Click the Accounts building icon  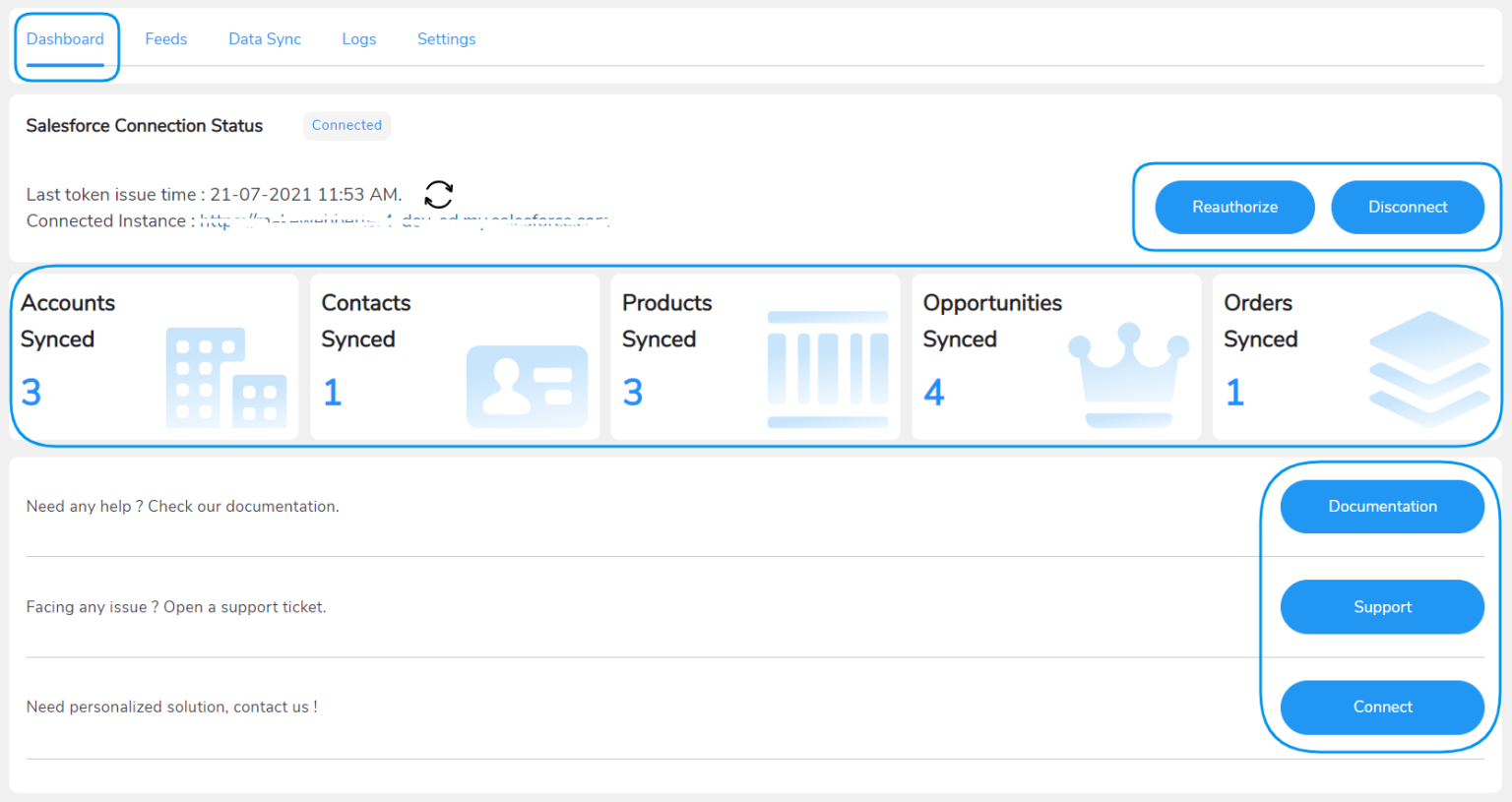[x=225, y=378]
